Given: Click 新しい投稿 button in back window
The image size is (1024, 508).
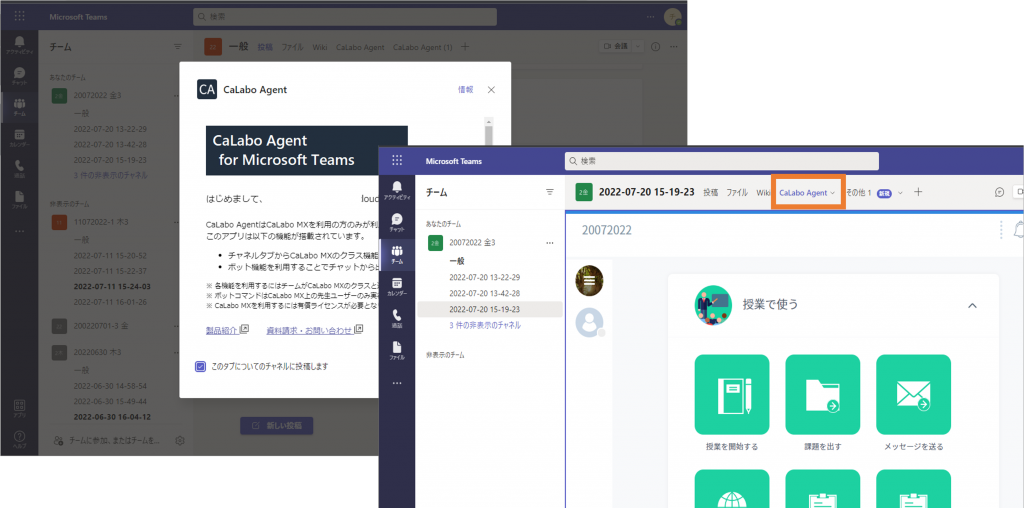Looking at the screenshot, I should (x=277, y=426).
